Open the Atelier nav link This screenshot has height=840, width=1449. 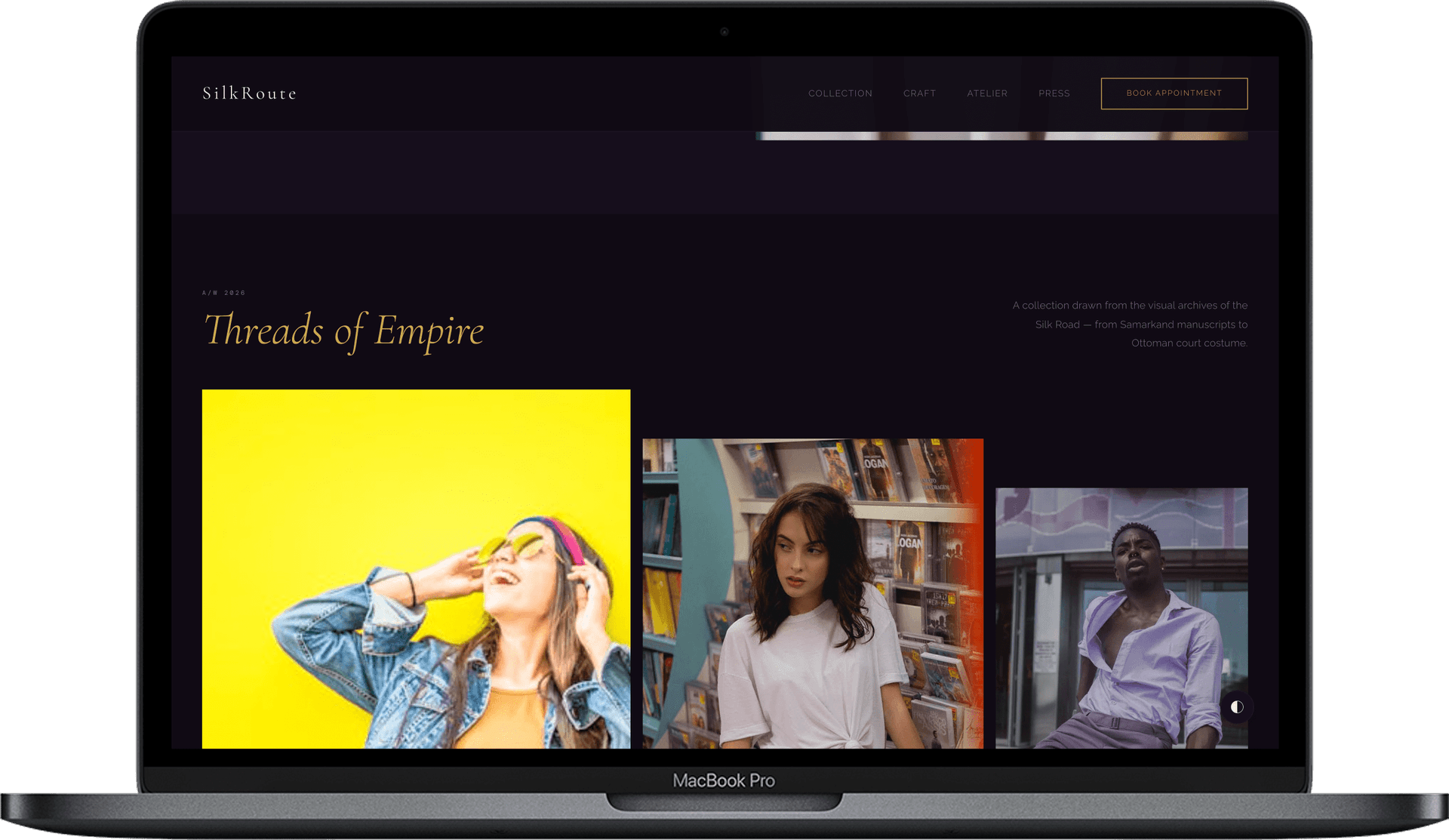tap(987, 94)
